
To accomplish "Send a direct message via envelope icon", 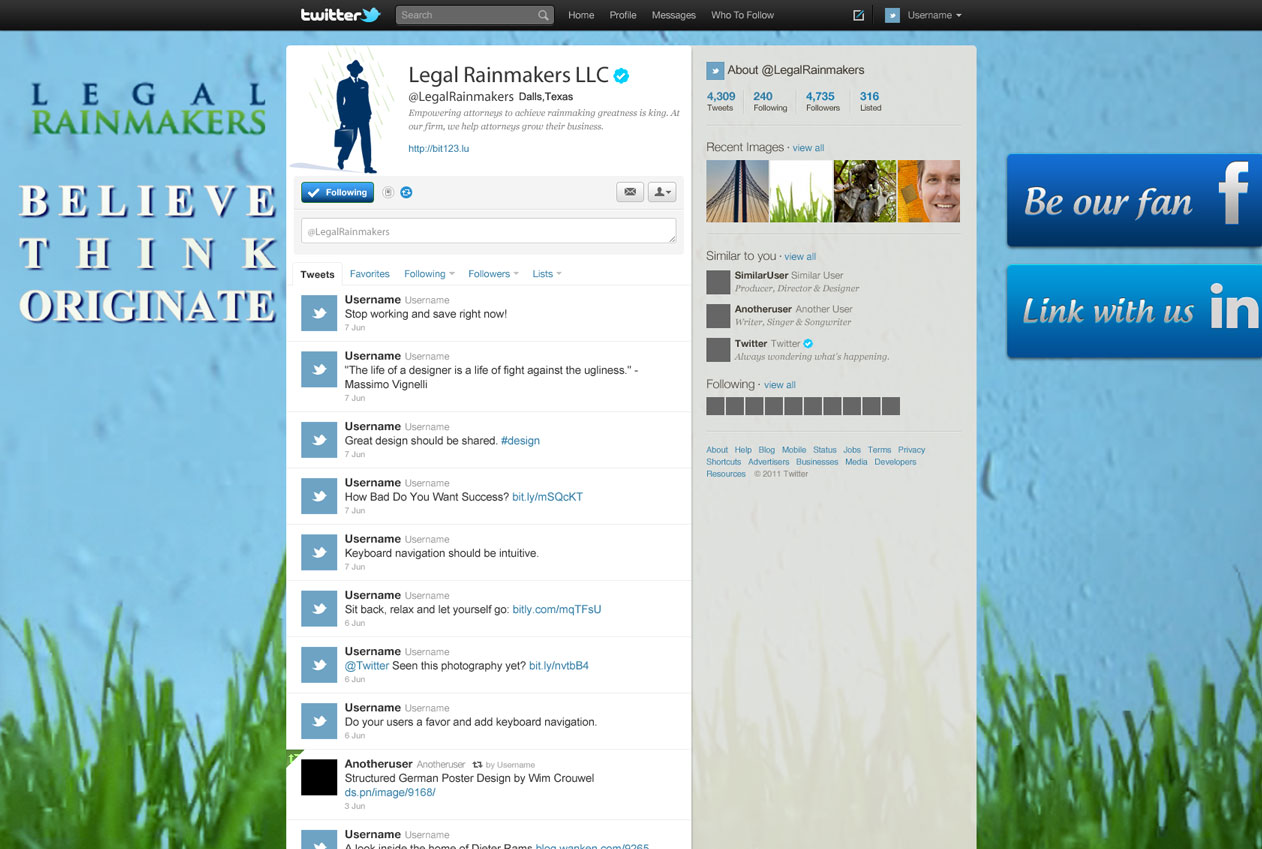I will [630, 192].
